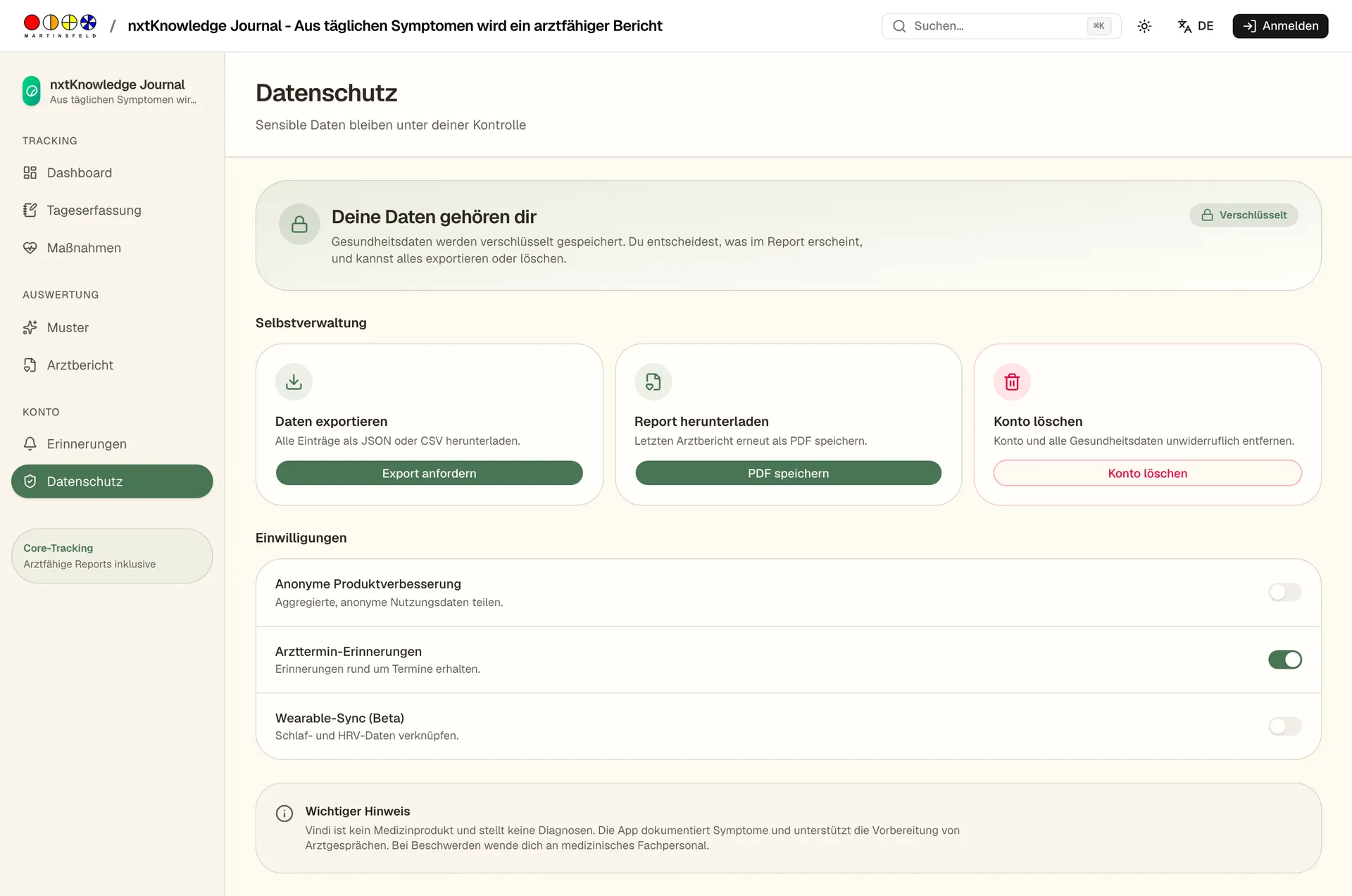Click "Alle Einträge als JSON oder CSV herunterladen."
The width and height of the screenshot is (1352, 896).
pos(397,441)
